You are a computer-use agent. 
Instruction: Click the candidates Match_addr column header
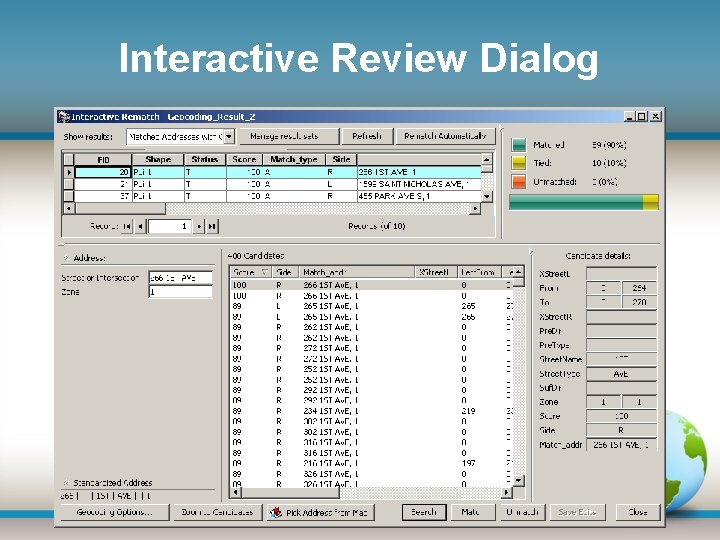pyautogui.click(x=357, y=272)
